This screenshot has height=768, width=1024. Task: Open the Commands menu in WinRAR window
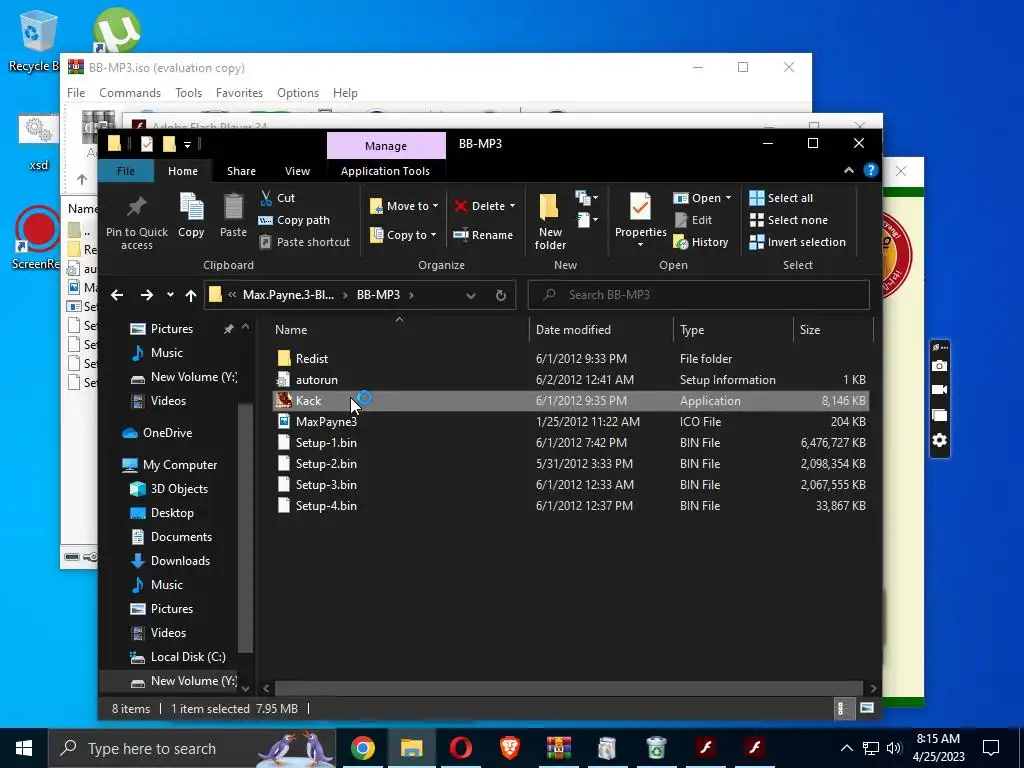pos(130,93)
